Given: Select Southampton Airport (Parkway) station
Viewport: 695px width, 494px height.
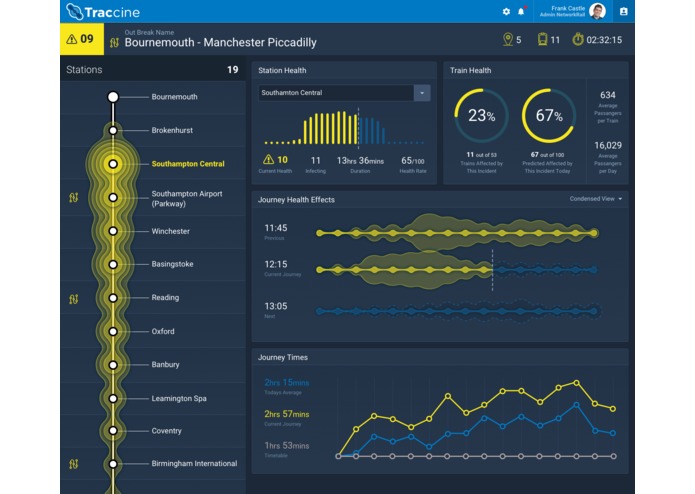Looking at the screenshot, I should [187, 198].
